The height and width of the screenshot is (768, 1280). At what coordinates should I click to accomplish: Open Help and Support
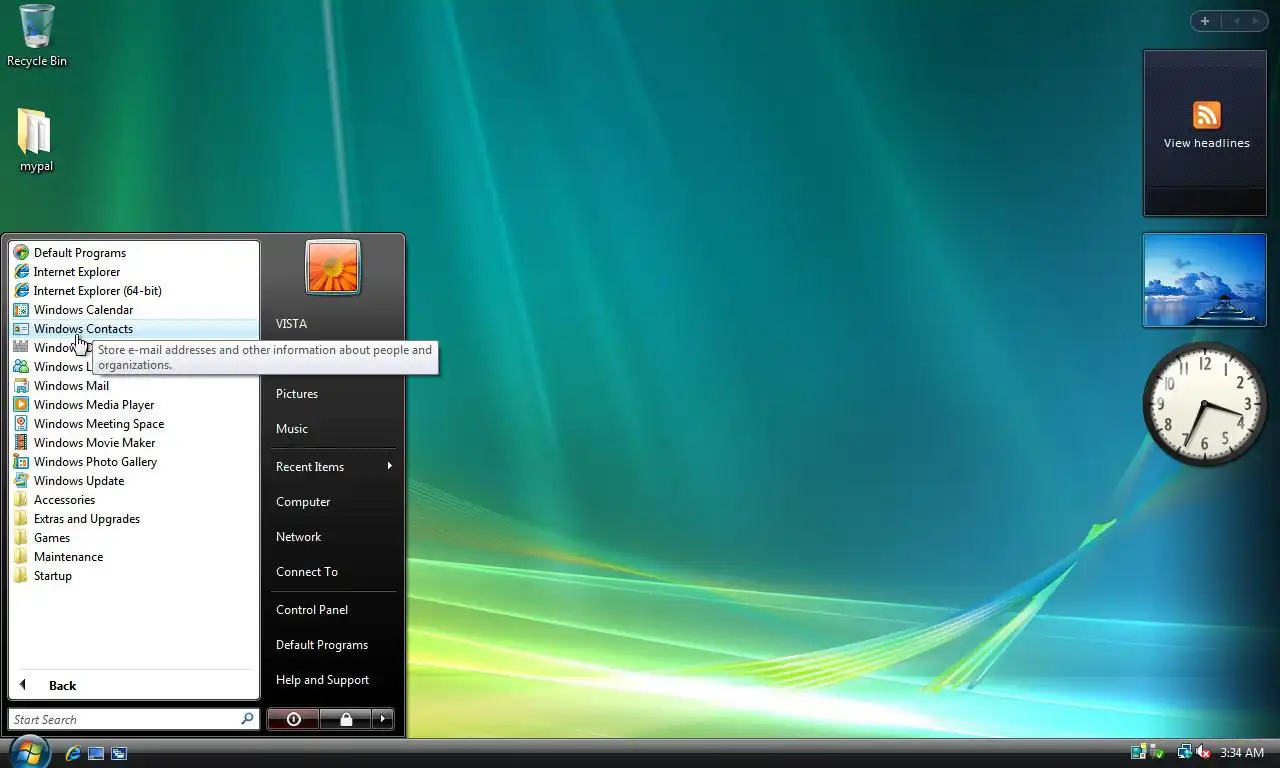tap(322, 680)
